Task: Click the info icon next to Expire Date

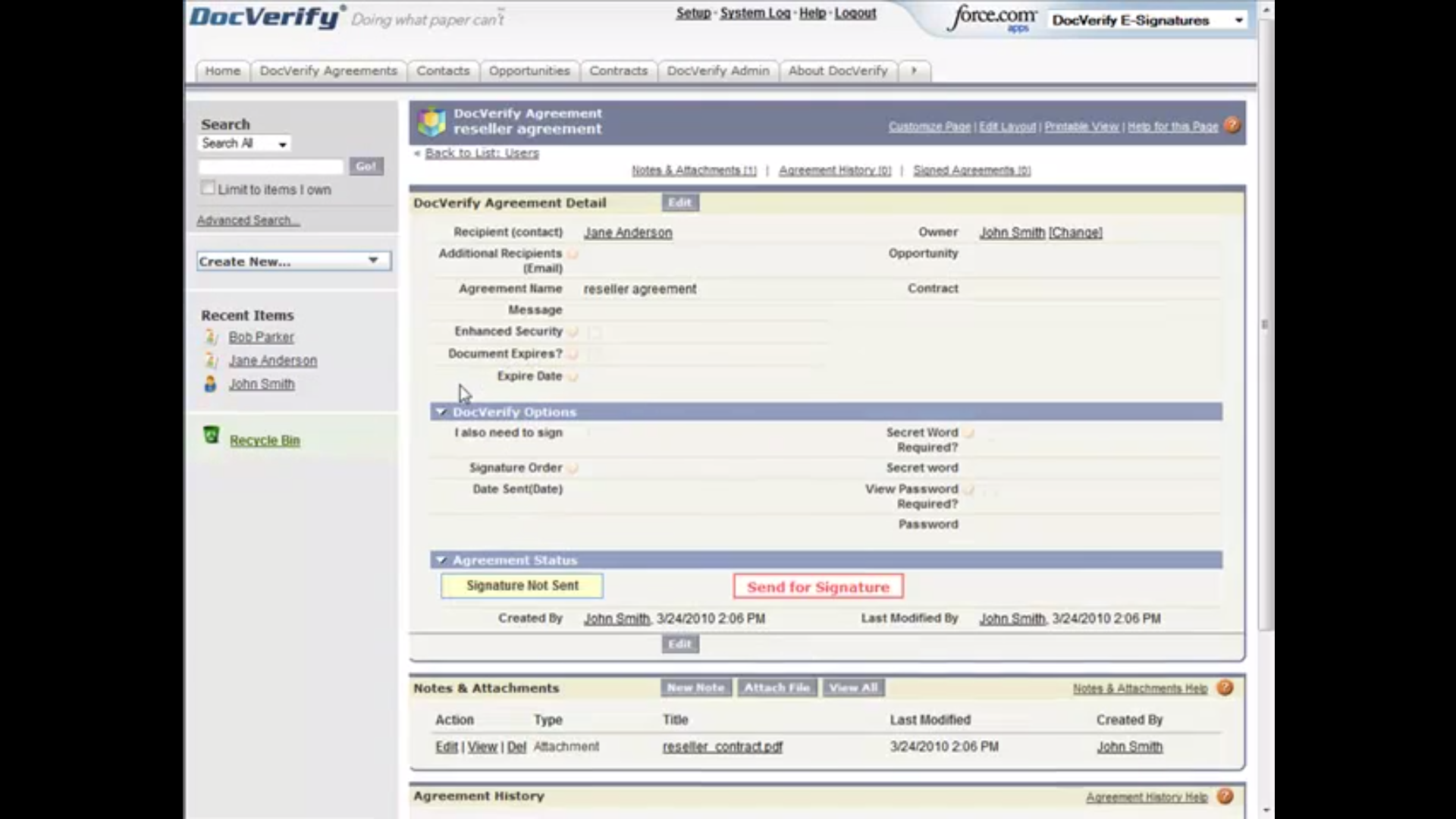Action: (574, 375)
